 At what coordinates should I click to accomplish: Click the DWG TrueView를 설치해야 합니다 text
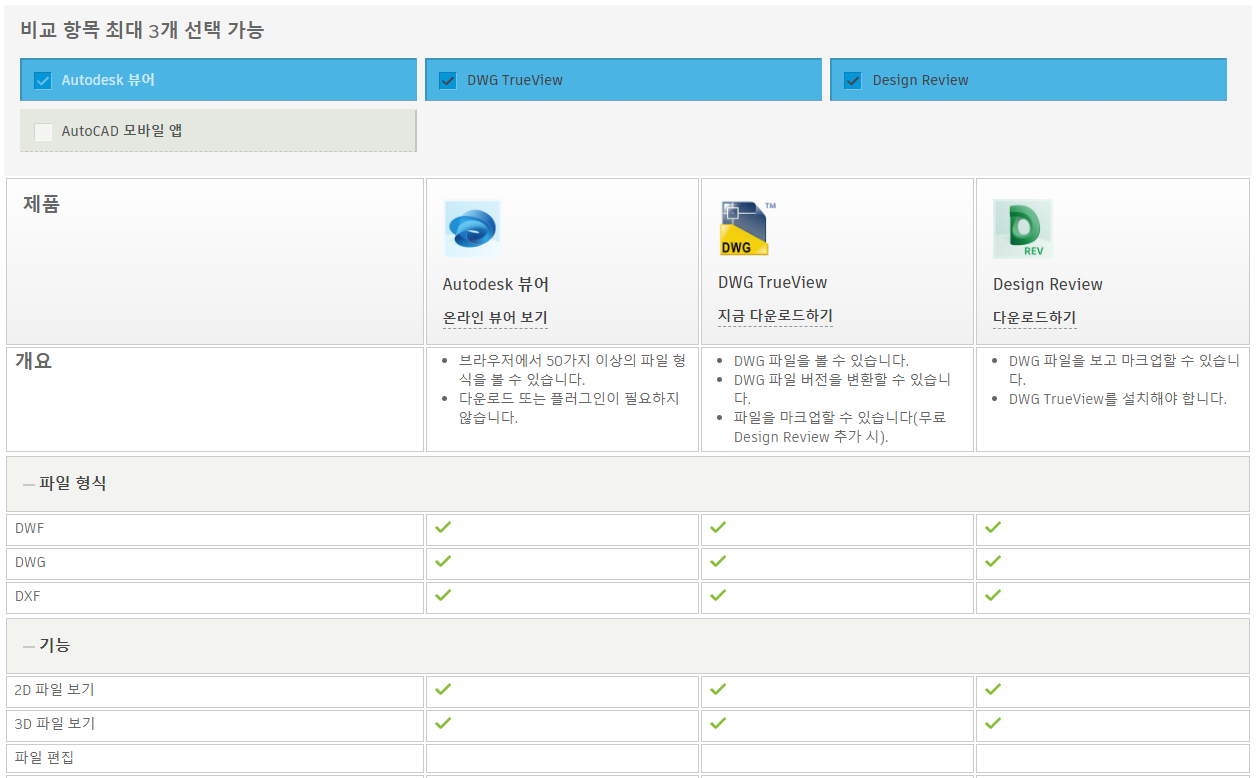[1118, 398]
